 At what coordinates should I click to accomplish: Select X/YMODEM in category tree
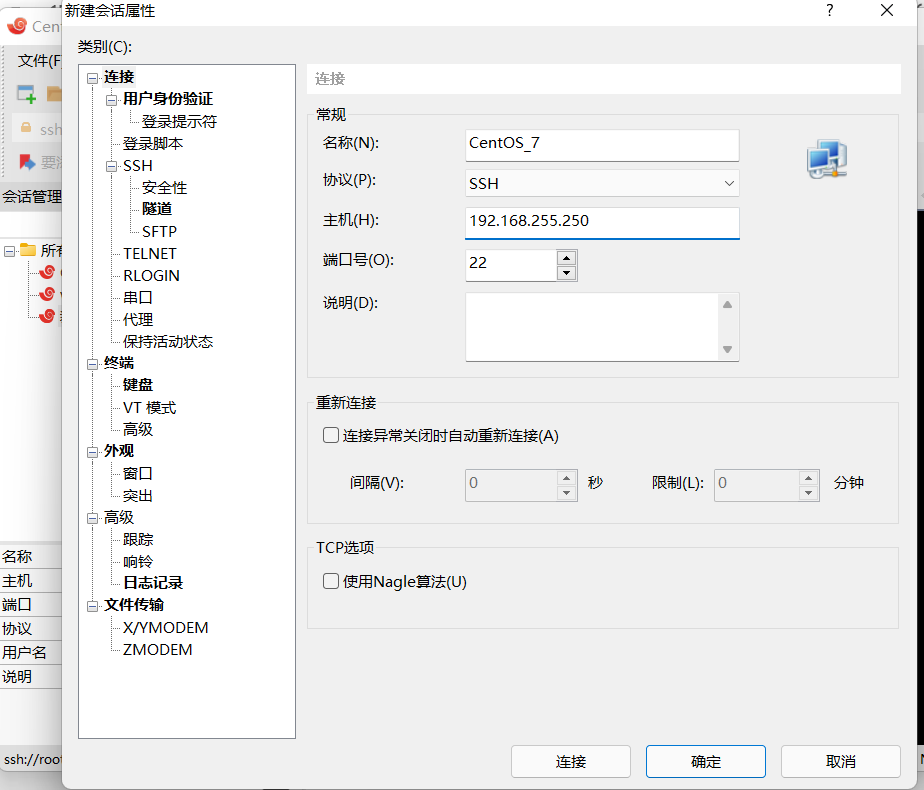pos(166,627)
